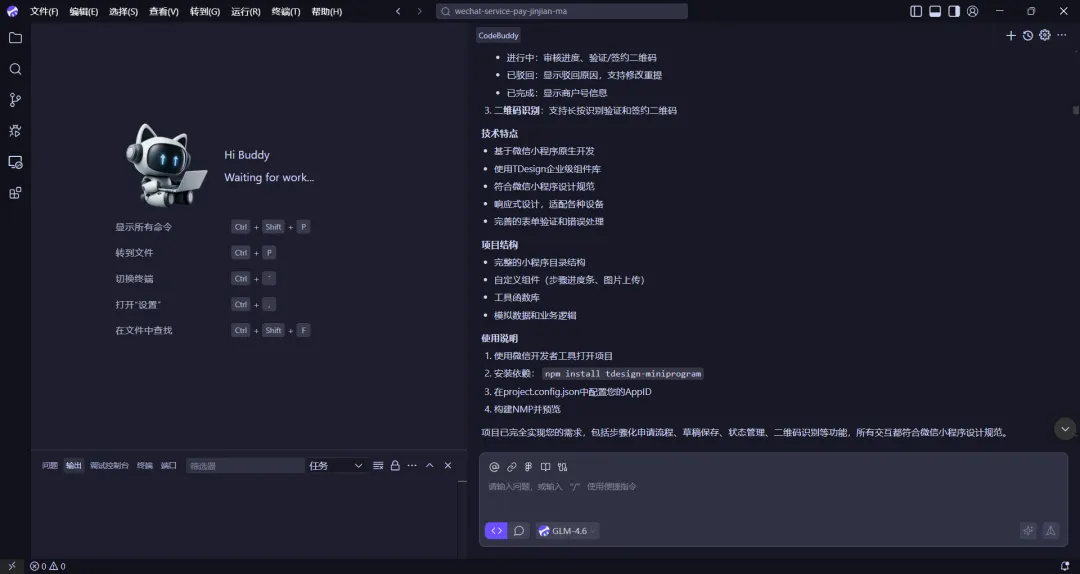
Task: Open the Run and Debug view
Action: (x=15, y=131)
